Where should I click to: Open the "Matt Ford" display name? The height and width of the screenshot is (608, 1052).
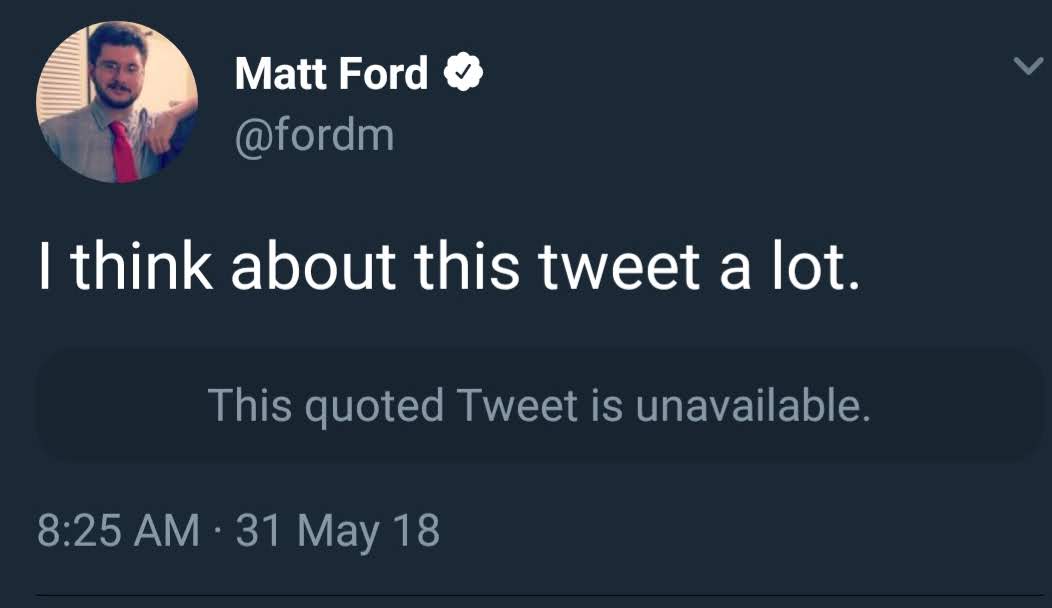pyautogui.click(x=331, y=74)
